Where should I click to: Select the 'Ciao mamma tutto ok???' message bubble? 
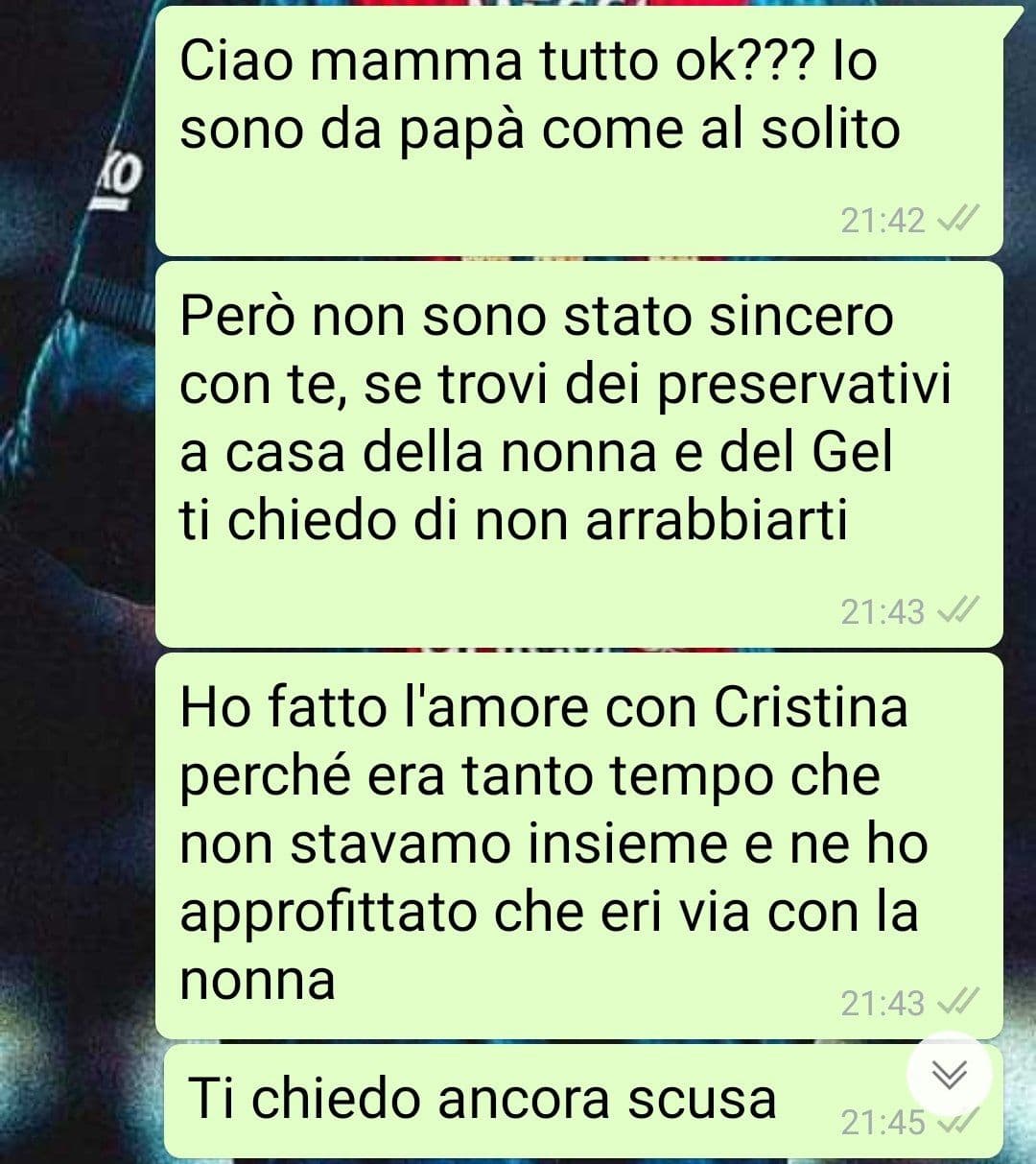click(x=579, y=131)
